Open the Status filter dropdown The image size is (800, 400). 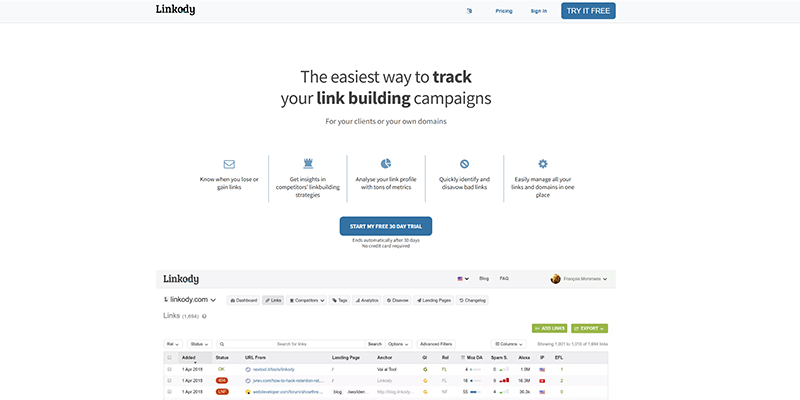click(199, 344)
